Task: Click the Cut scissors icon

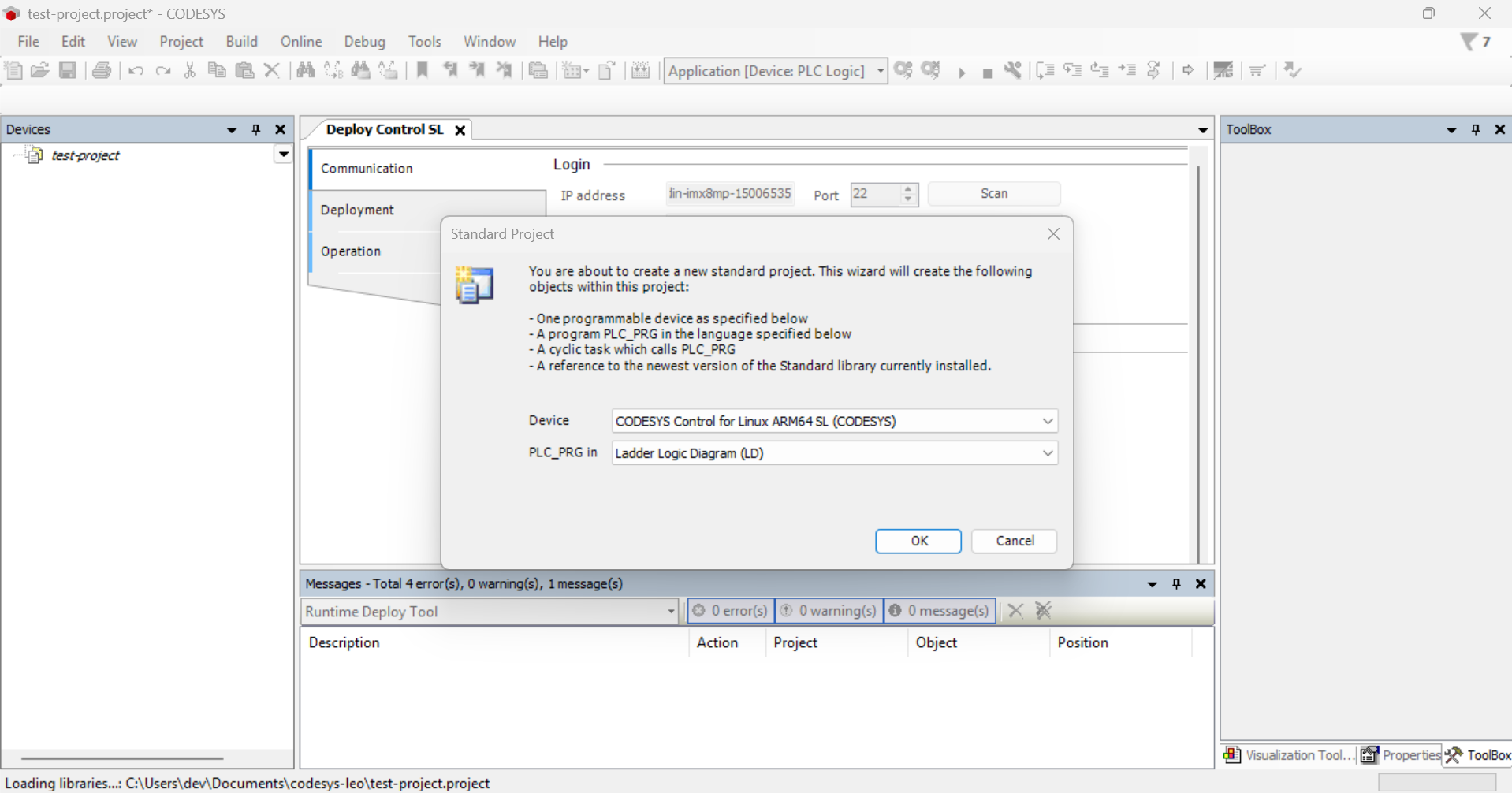Action: pos(190,71)
